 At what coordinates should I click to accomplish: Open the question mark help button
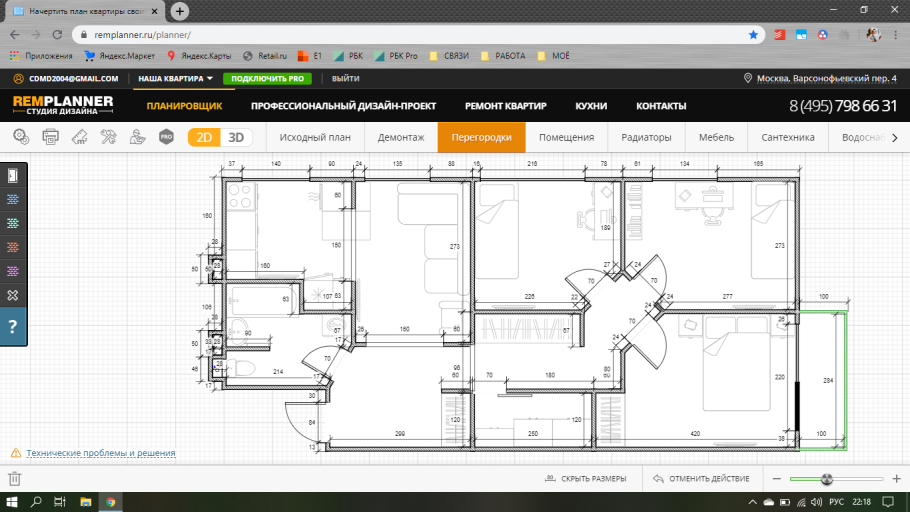13,327
